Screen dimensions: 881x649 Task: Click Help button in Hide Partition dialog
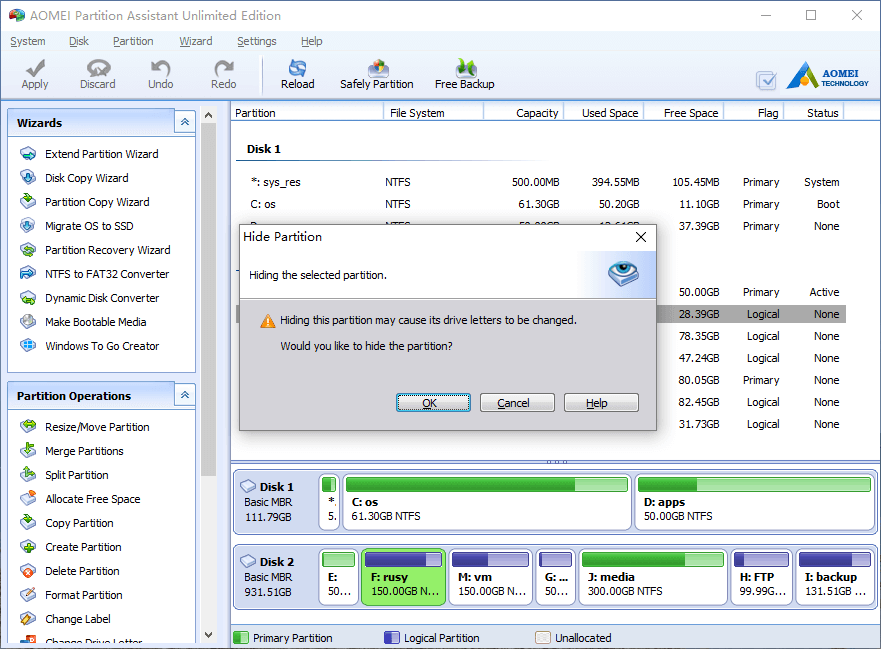[601, 403]
